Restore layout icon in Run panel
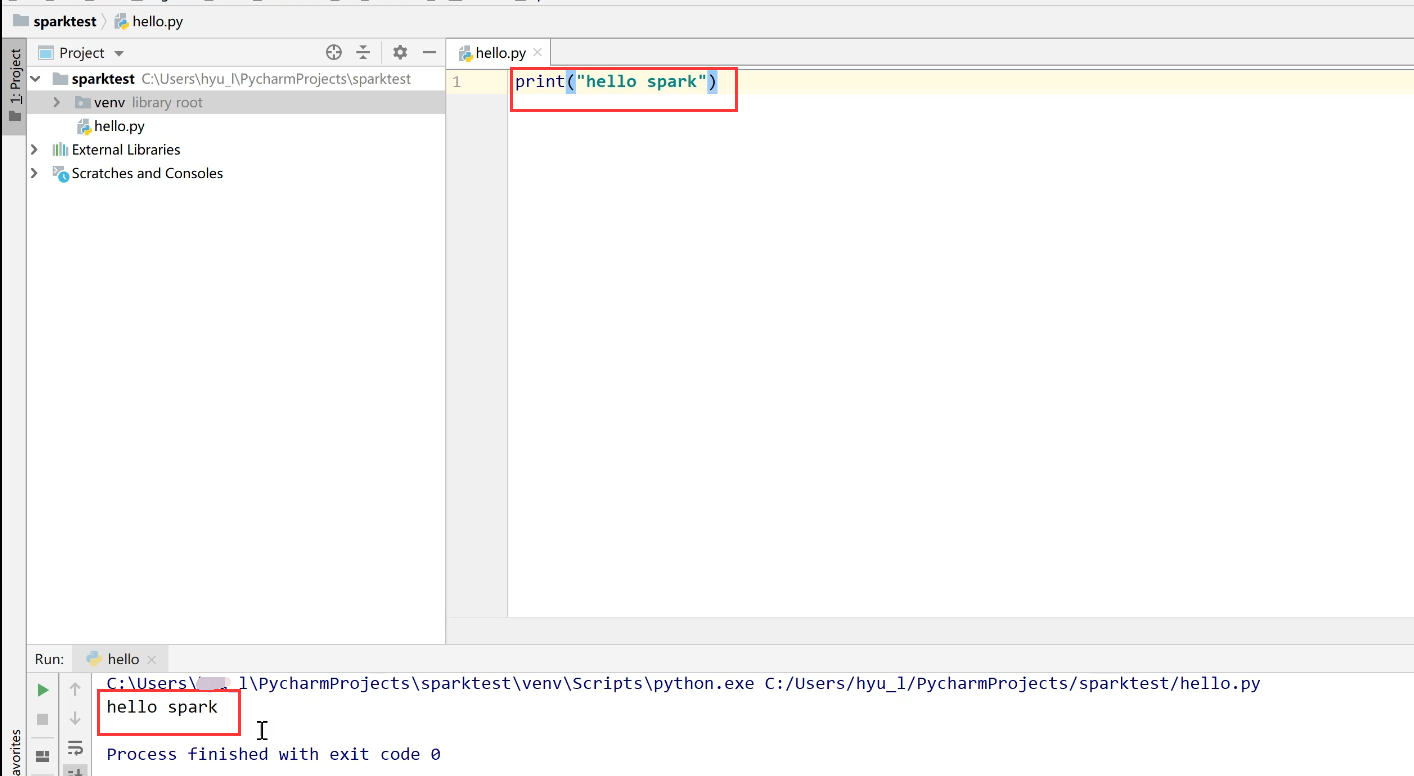1414x776 pixels. coord(43,756)
